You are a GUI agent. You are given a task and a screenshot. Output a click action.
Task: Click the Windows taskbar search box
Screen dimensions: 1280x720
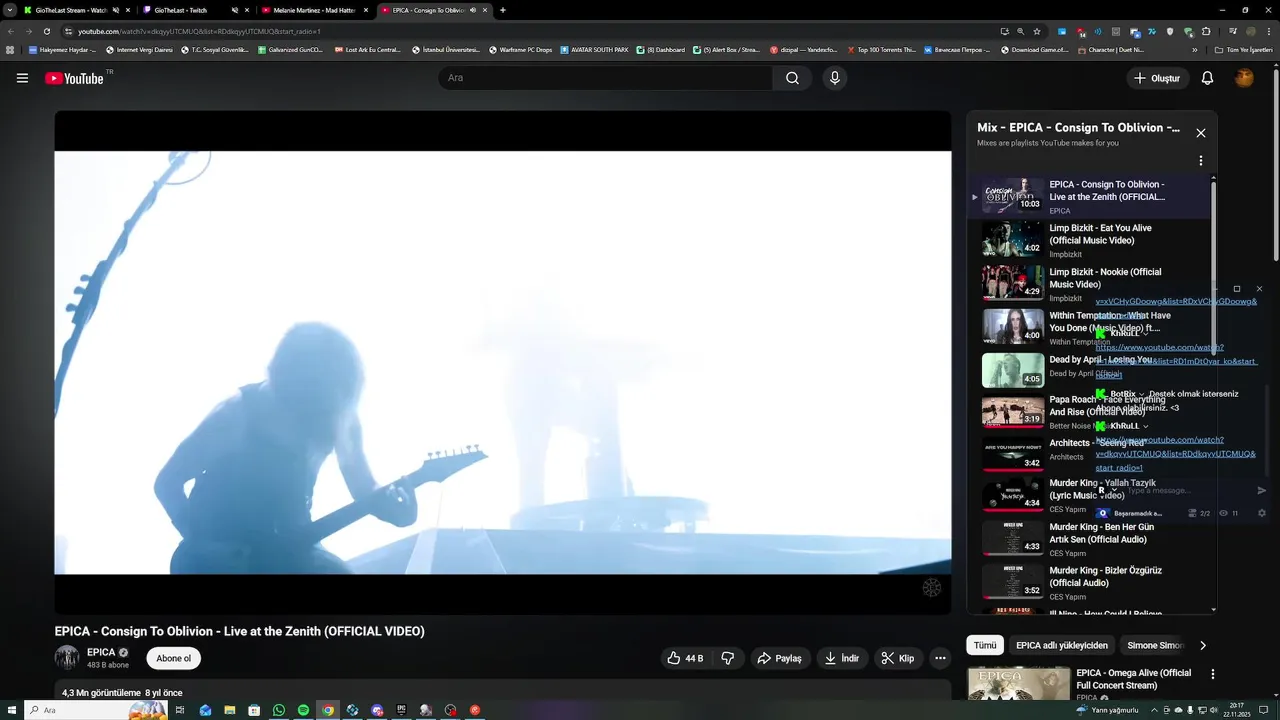pyautogui.click(x=95, y=710)
